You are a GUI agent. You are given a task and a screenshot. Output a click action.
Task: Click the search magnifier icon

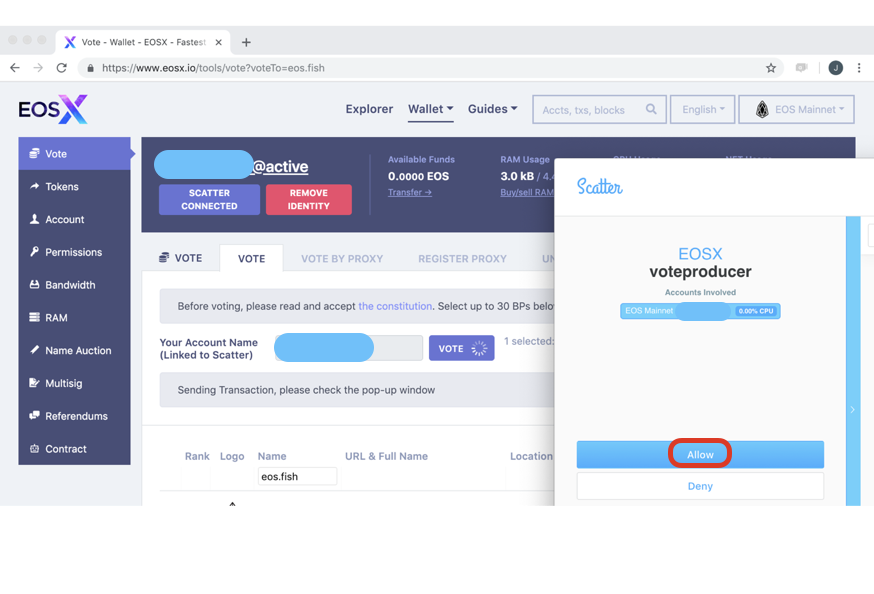pos(650,109)
